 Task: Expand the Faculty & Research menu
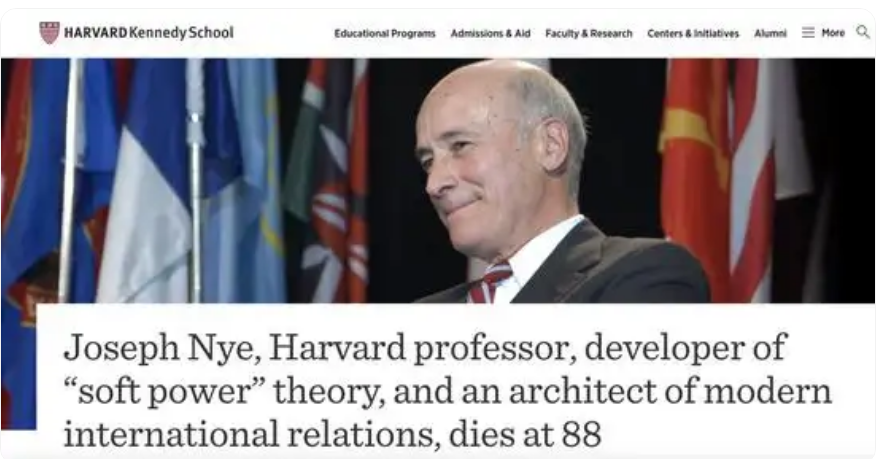coord(589,34)
